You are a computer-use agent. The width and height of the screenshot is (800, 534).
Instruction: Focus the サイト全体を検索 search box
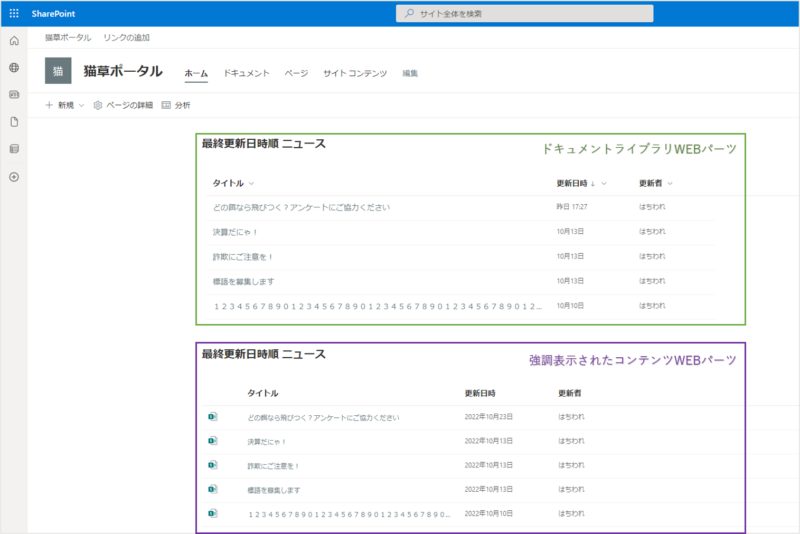pyautogui.click(x=525, y=13)
